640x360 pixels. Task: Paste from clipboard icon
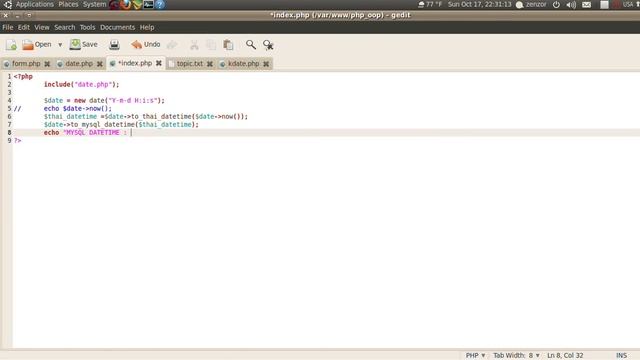click(x=228, y=45)
